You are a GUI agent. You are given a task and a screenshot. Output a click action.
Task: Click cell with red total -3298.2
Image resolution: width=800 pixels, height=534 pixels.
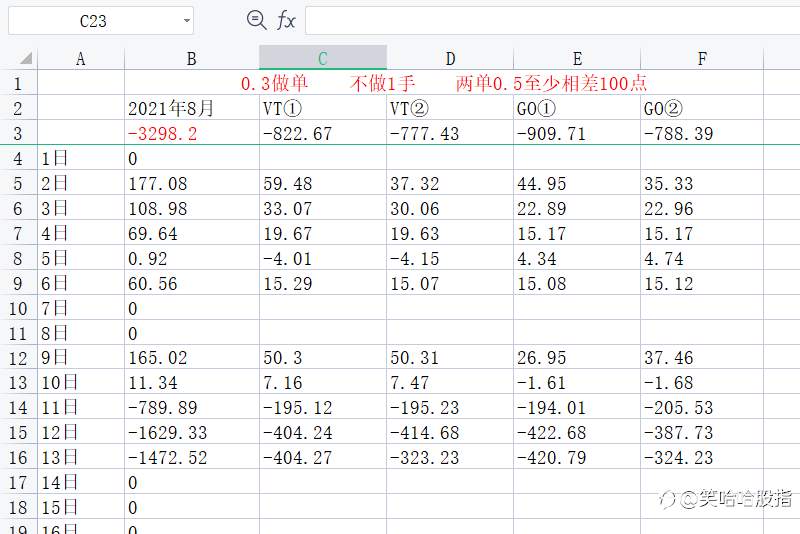pyautogui.click(x=192, y=133)
